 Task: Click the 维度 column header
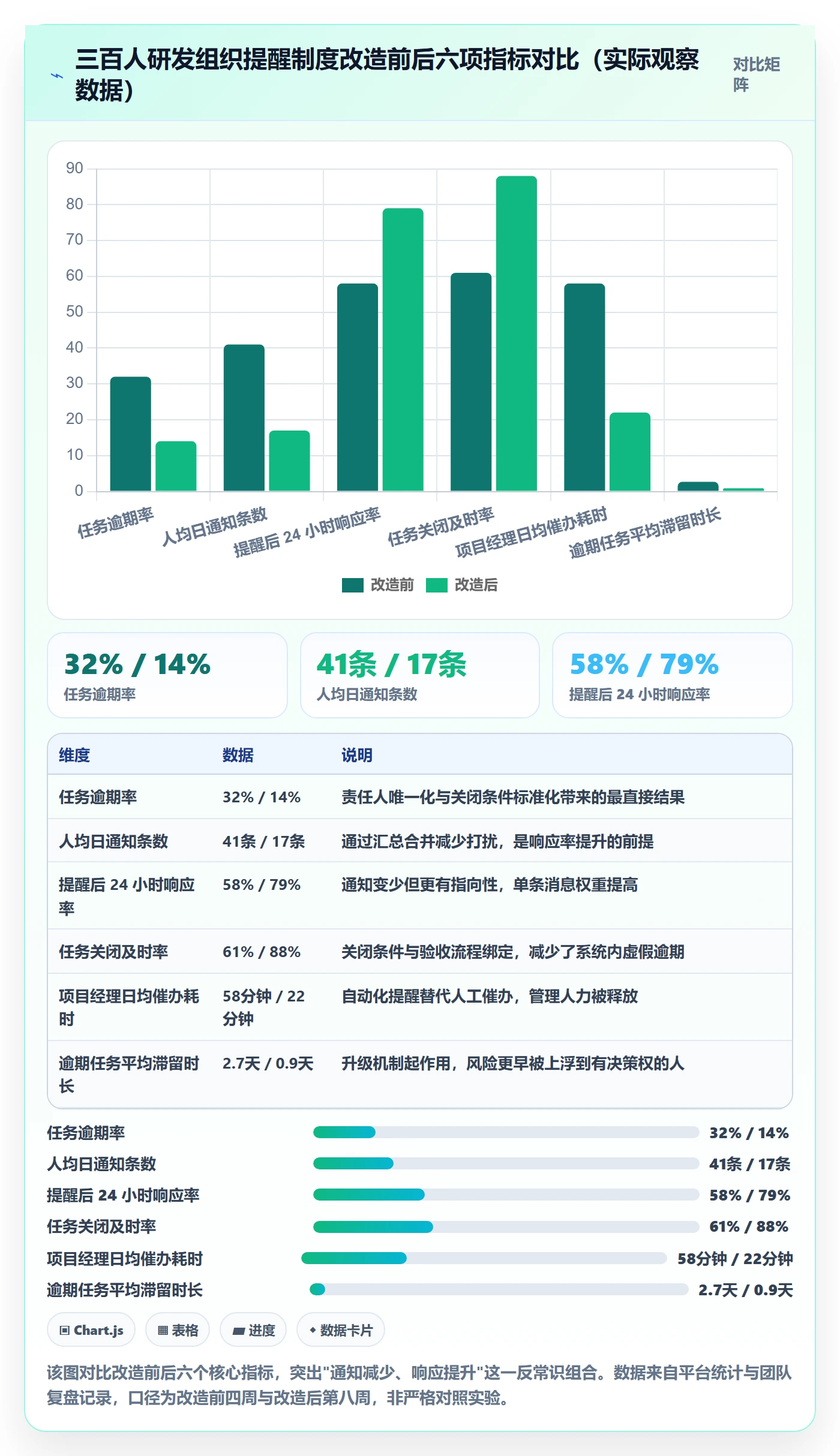tap(74, 755)
